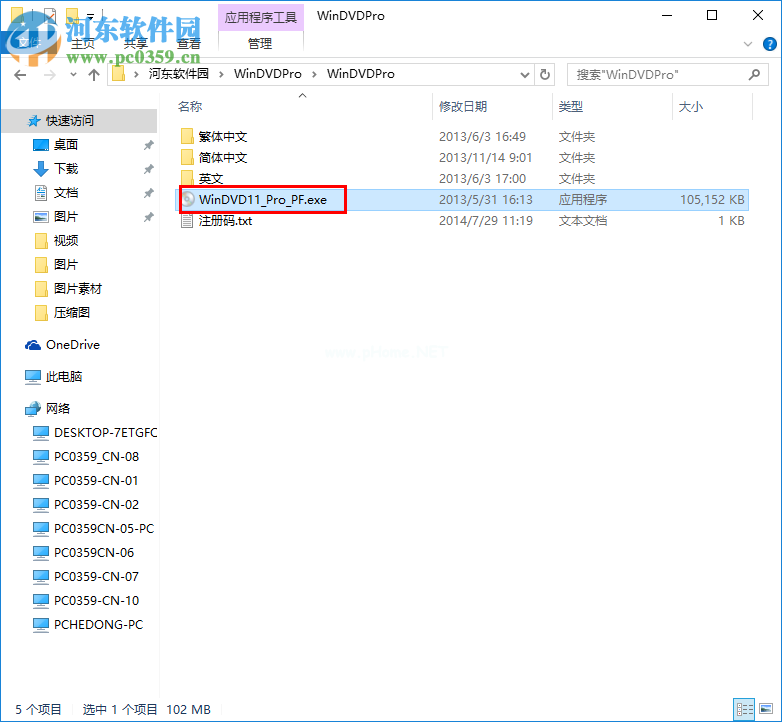Open the 查看 ribbon tab
The height and width of the screenshot is (722, 782).
(189, 44)
